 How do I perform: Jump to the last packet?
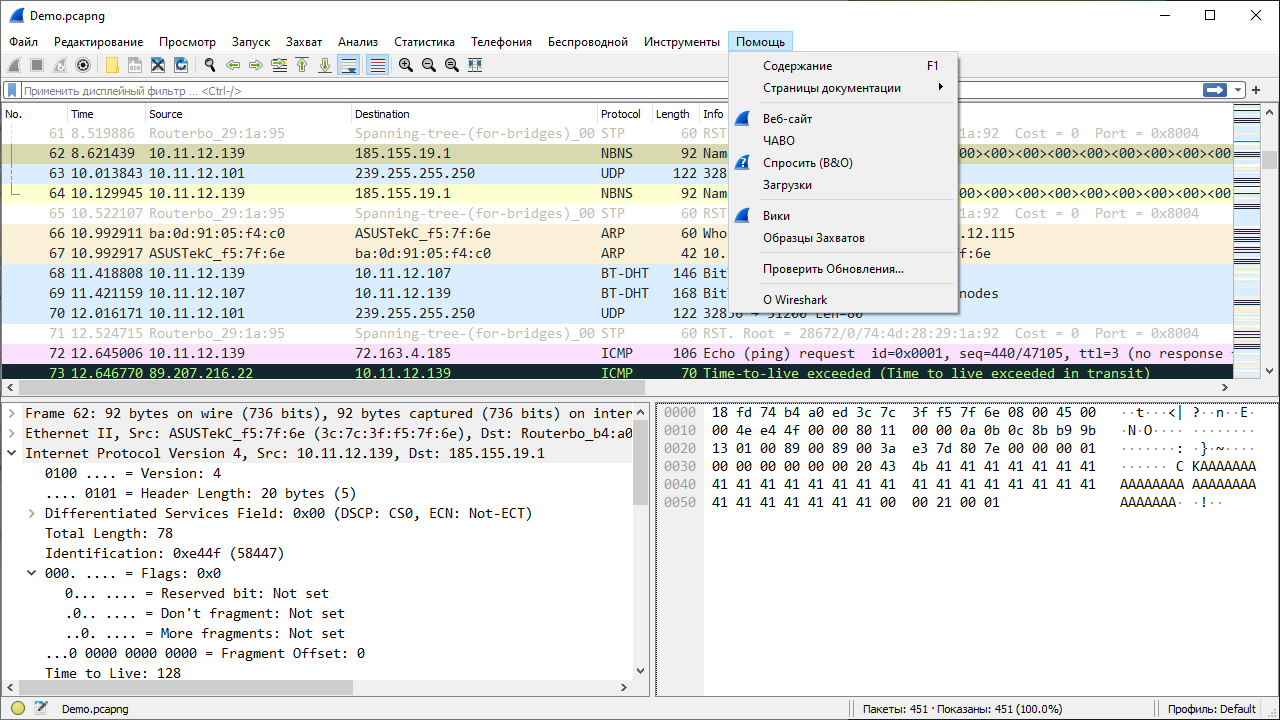(x=325, y=65)
